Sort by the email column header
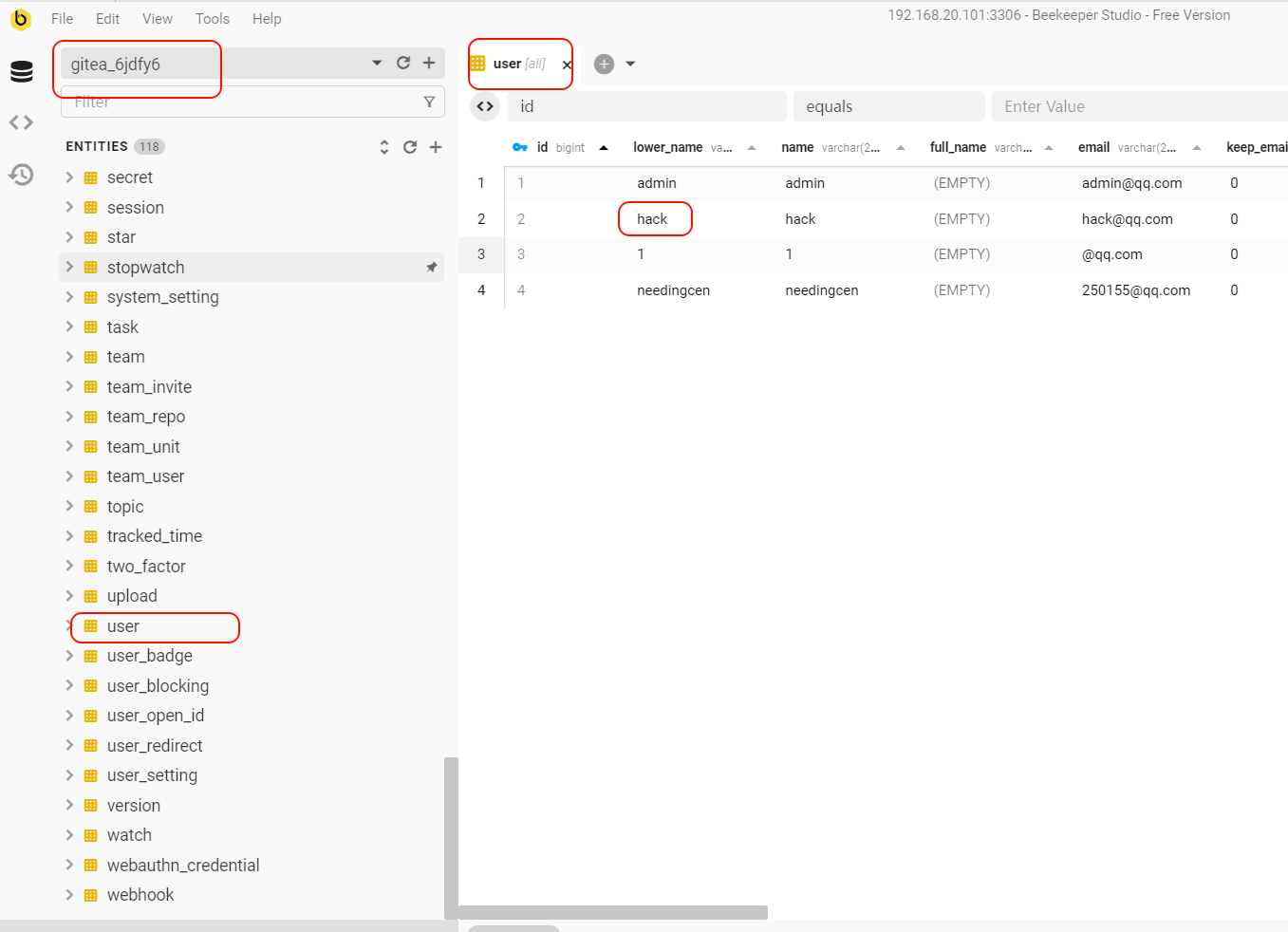Screen dimensions: 1288x932 1093,147
